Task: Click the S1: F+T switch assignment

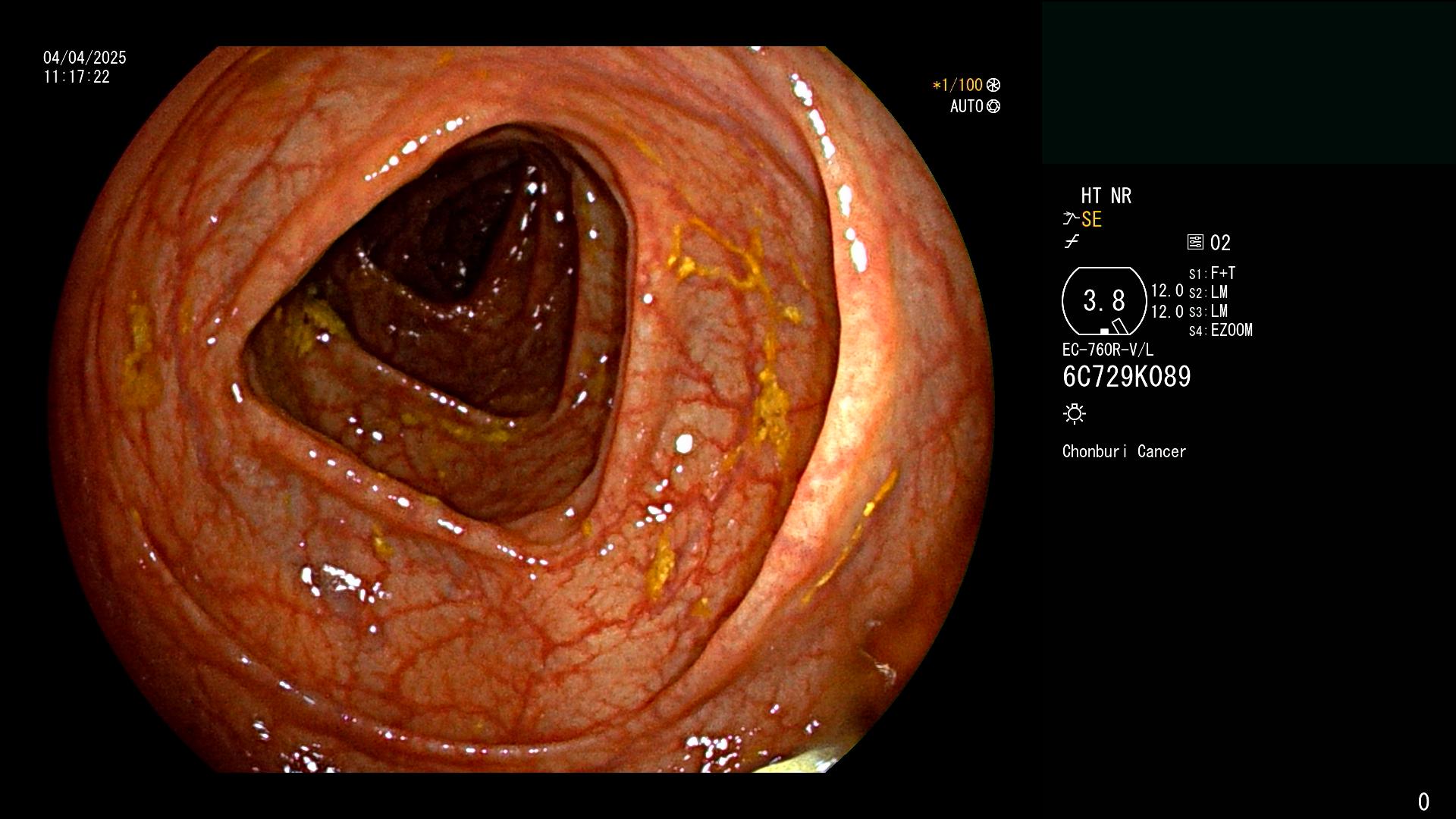Action: 1213,274
